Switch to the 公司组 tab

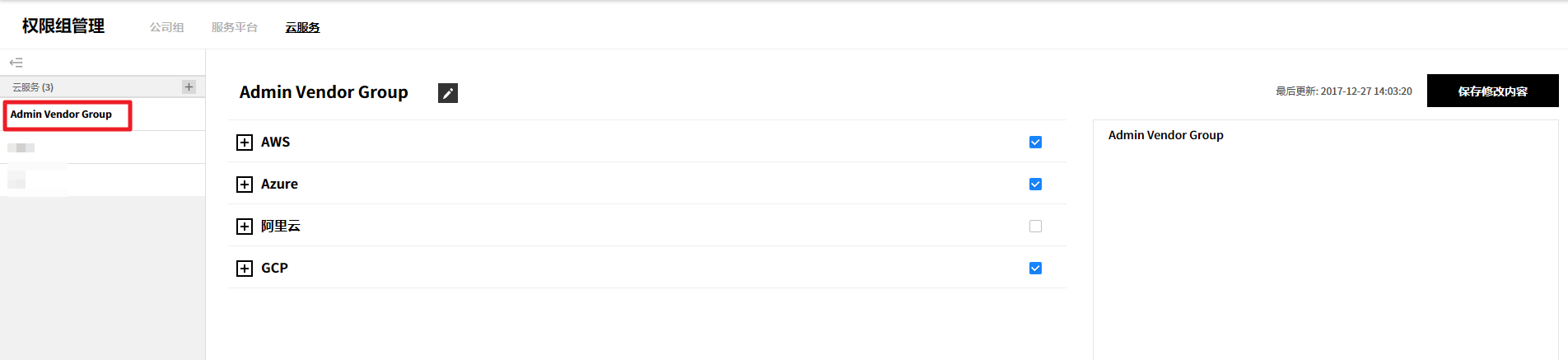coord(166,27)
